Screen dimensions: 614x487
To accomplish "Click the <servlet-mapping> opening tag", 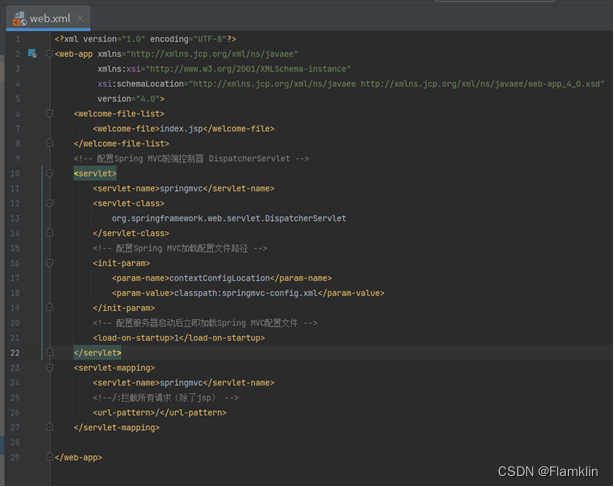I will 114,368.
